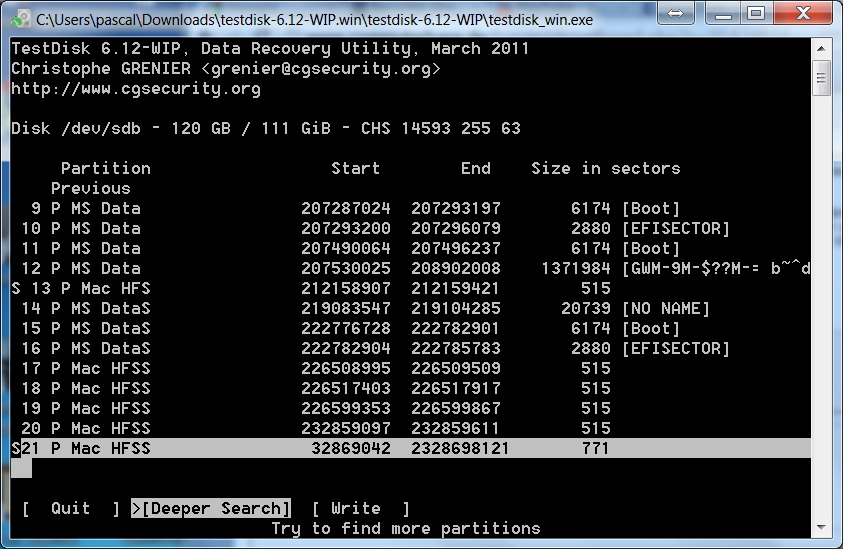The image size is (844, 550).
Task: Click the scrollbar down arrow
Action: pyautogui.click(x=821, y=527)
